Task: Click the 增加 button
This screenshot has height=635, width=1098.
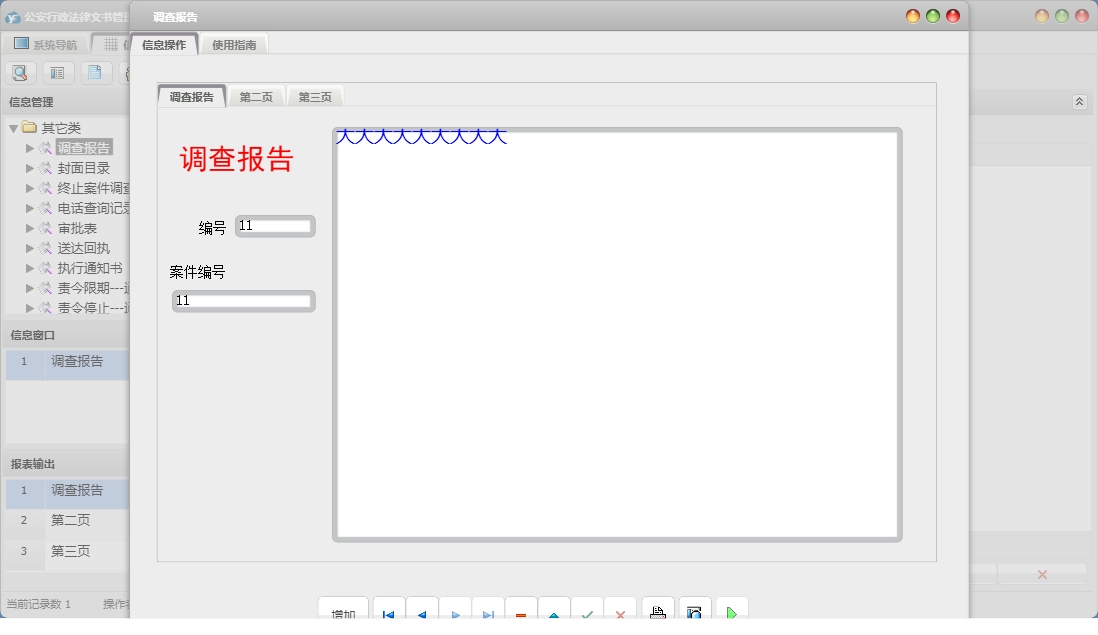Action: coord(343,611)
